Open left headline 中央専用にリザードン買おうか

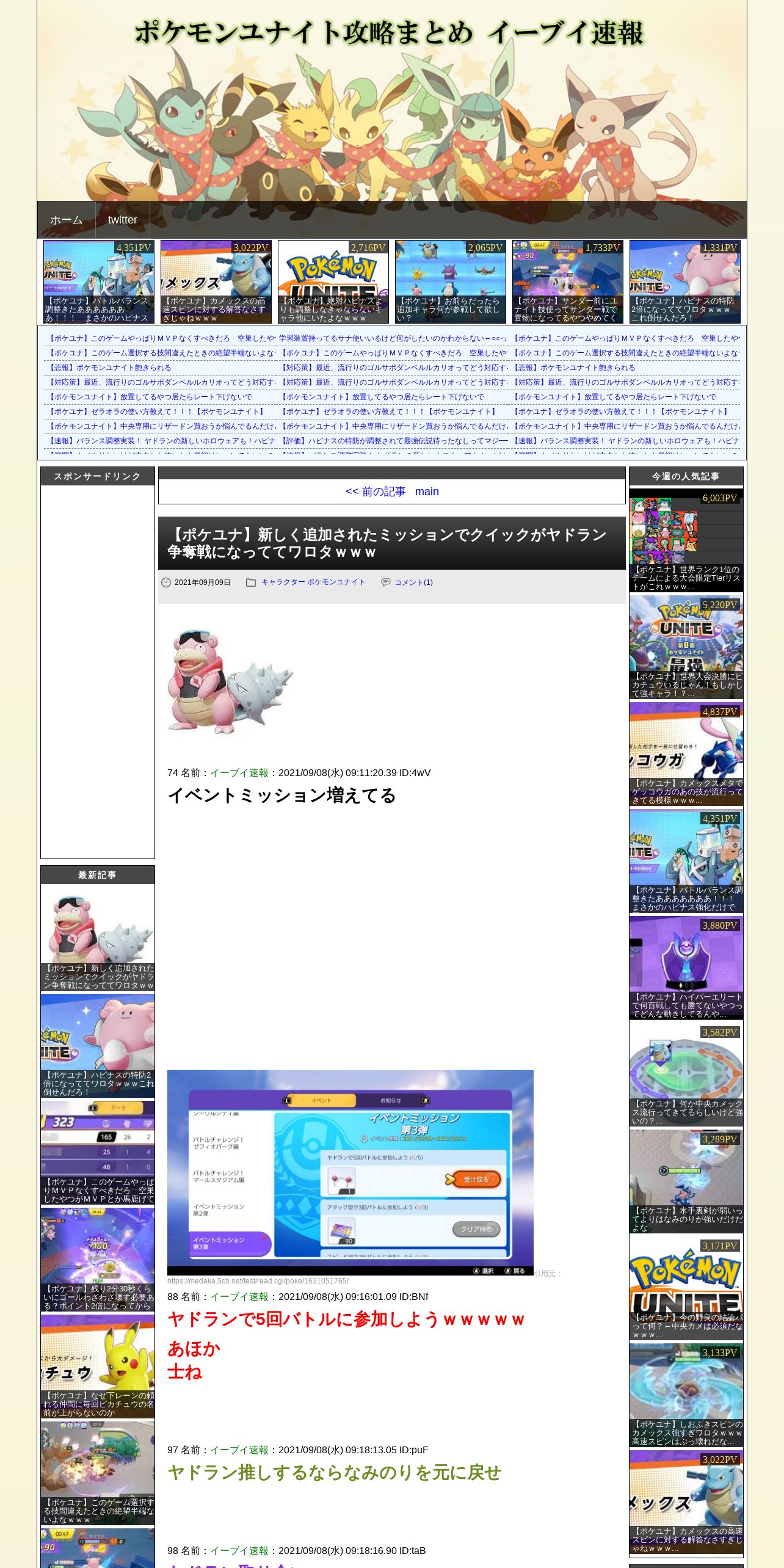click(x=161, y=426)
